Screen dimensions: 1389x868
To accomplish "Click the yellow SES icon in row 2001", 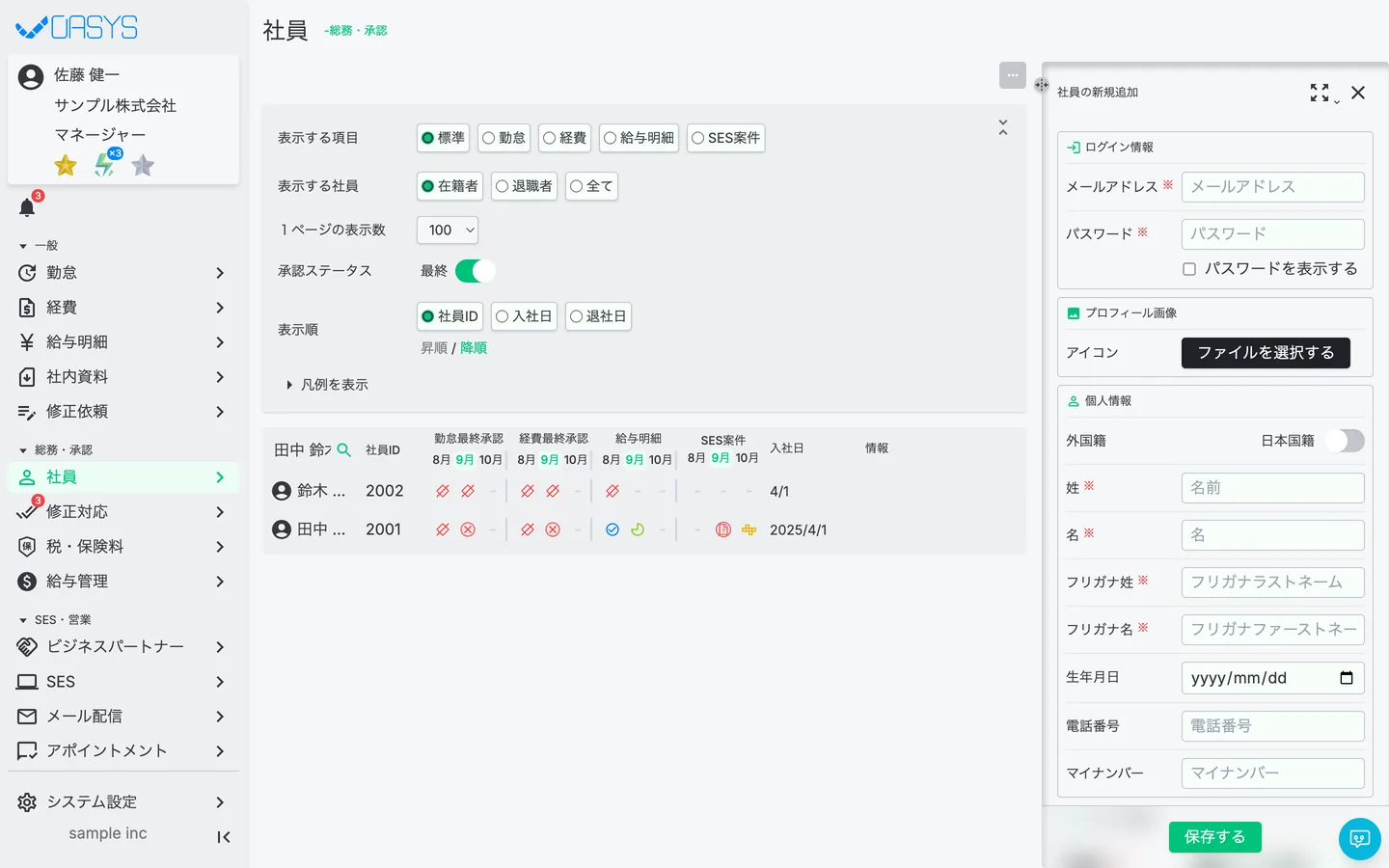I will tap(749, 529).
